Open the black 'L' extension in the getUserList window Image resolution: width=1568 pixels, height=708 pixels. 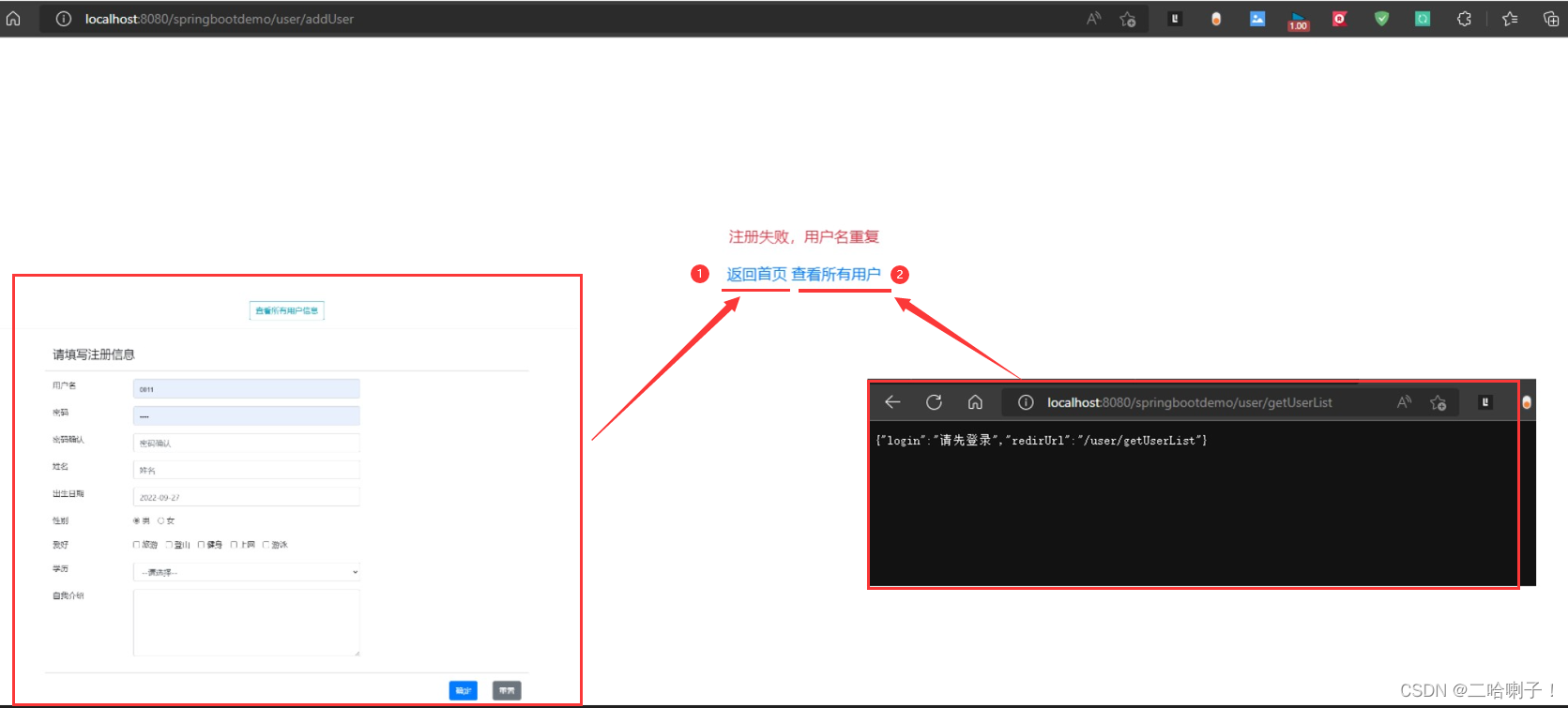pos(1484,402)
